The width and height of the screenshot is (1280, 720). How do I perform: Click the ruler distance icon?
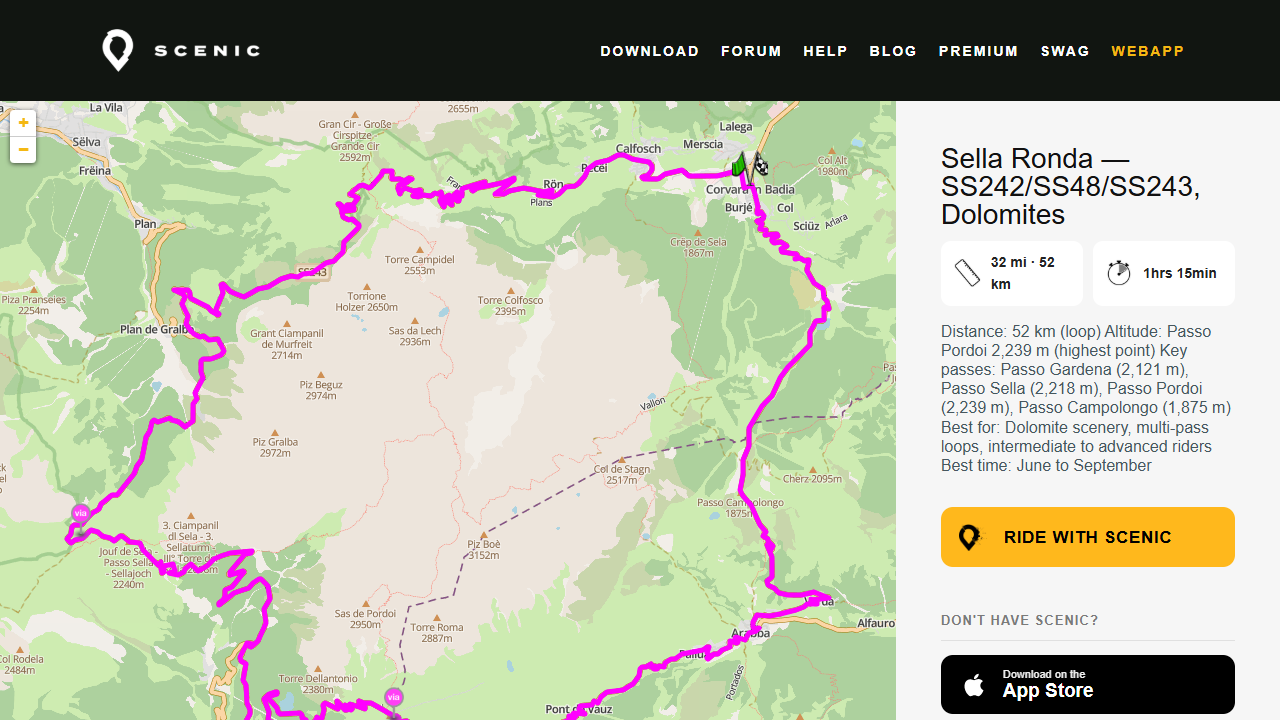tap(967, 273)
